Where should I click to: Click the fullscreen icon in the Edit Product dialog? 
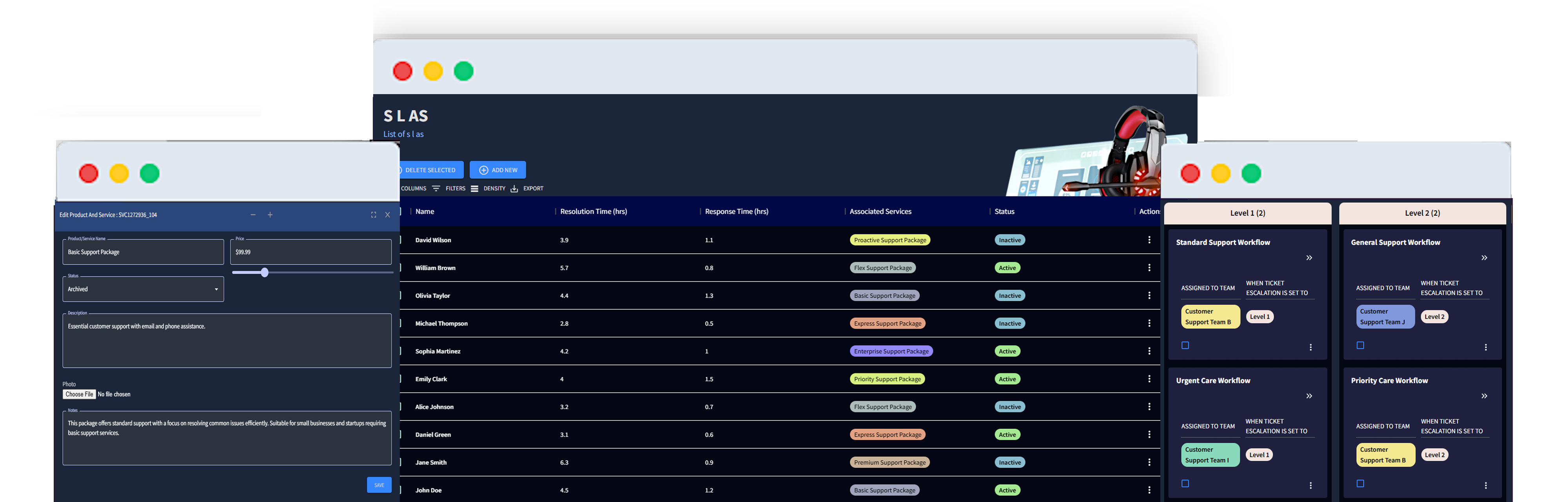coord(373,215)
